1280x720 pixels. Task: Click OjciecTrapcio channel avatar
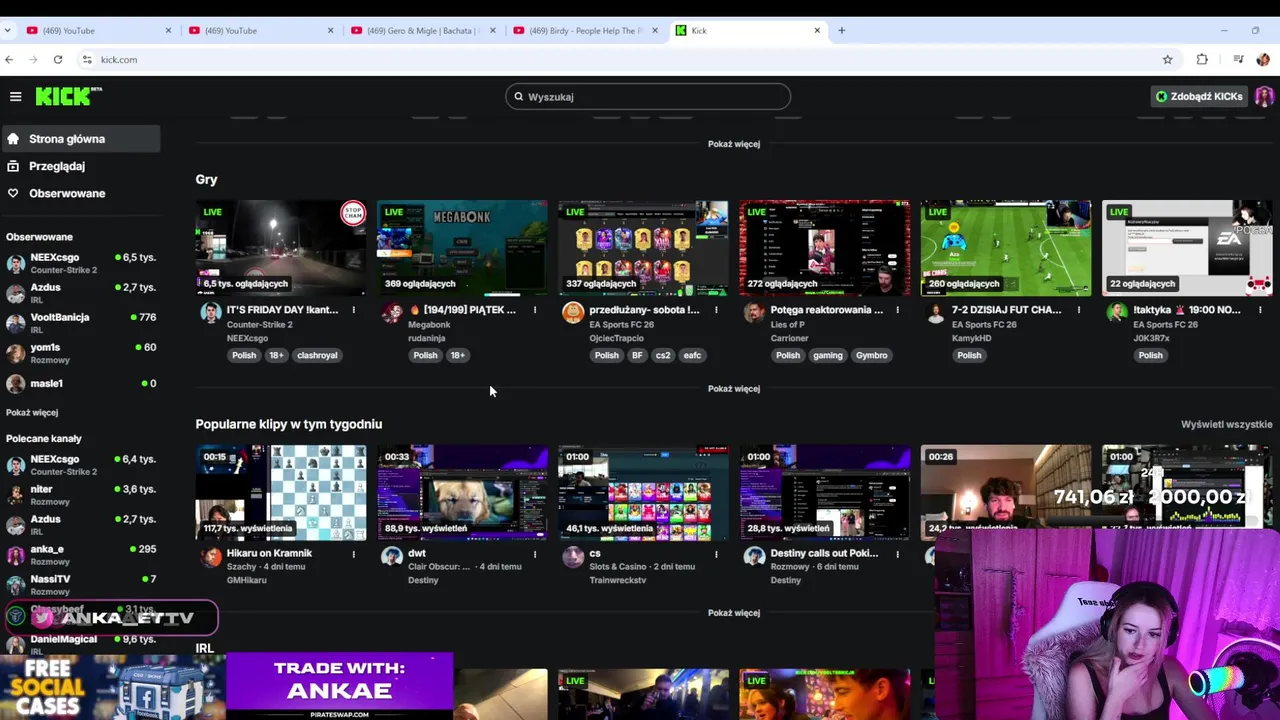pos(572,313)
